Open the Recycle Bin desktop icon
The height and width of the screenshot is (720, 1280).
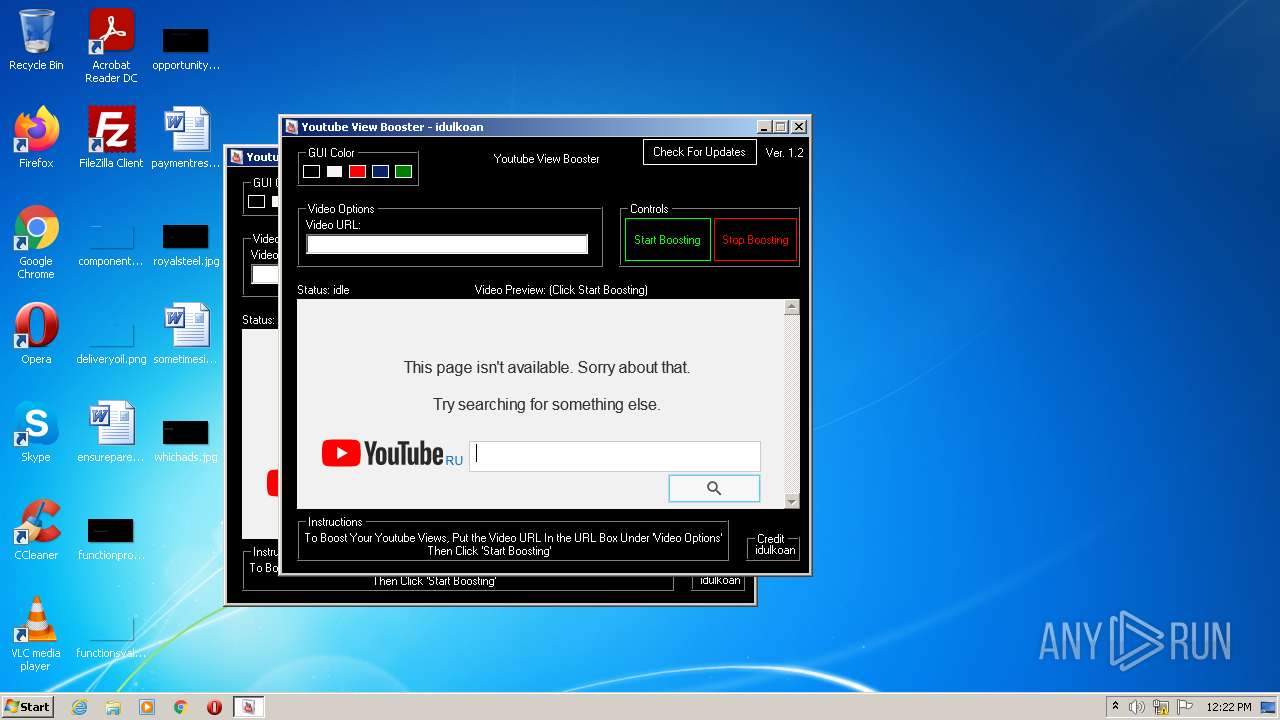36,40
